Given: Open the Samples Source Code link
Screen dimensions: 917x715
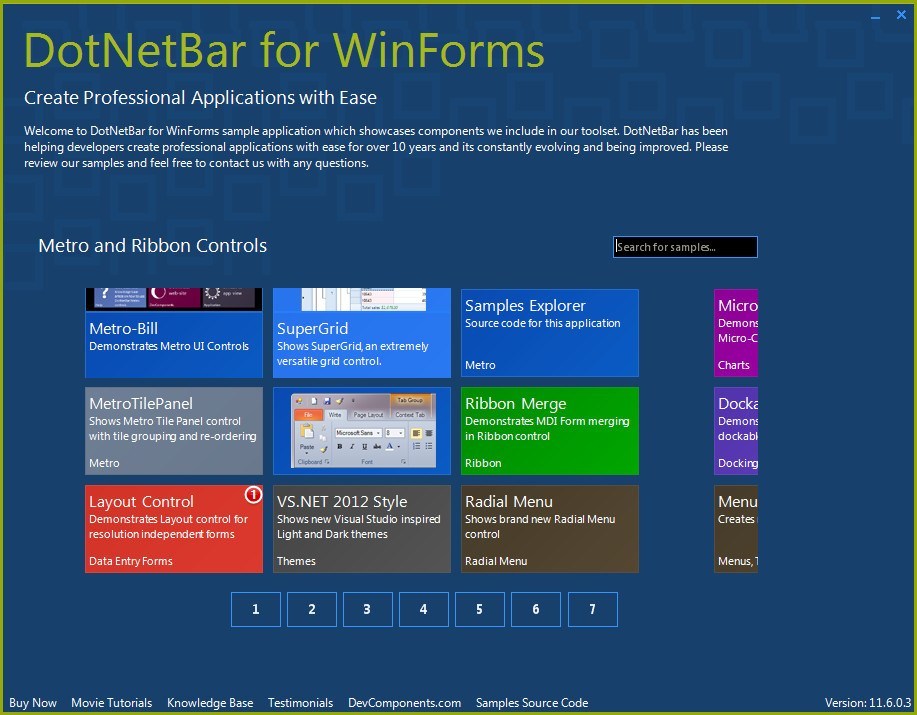Looking at the screenshot, I should pyautogui.click(x=532, y=703).
